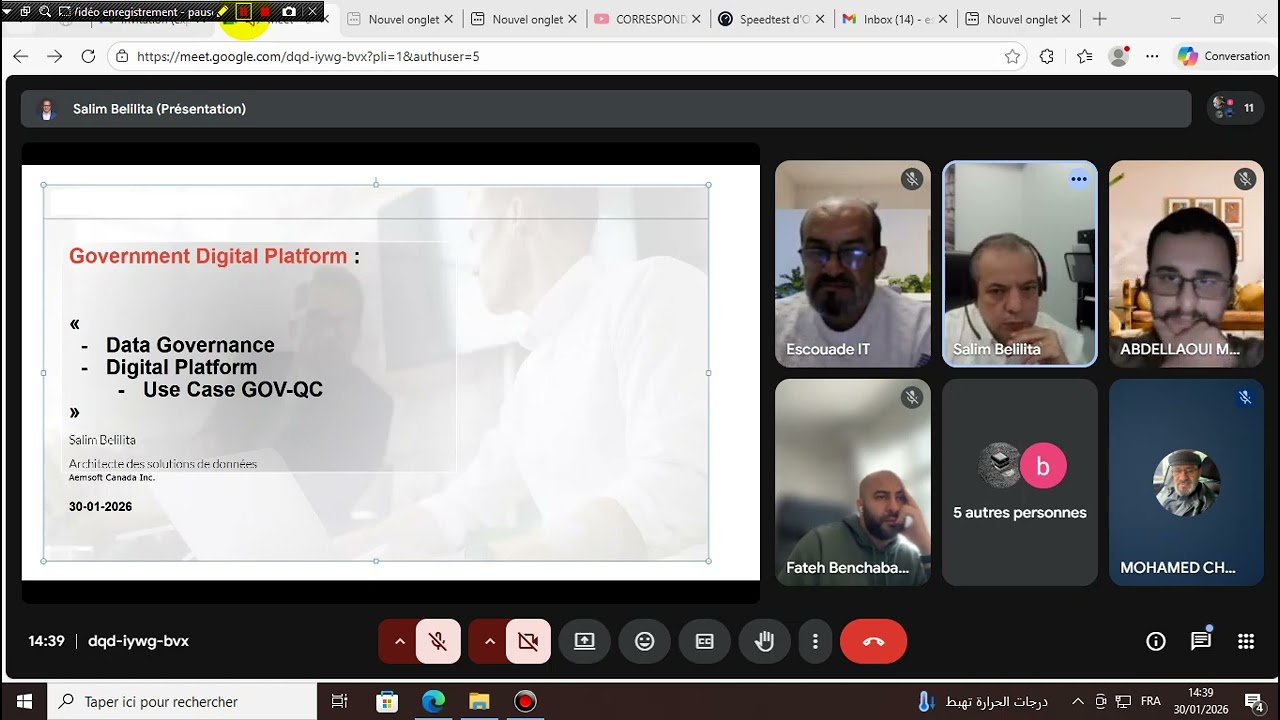The image size is (1280, 720).
Task: Open the favorites list icon
Action: [x=1085, y=56]
